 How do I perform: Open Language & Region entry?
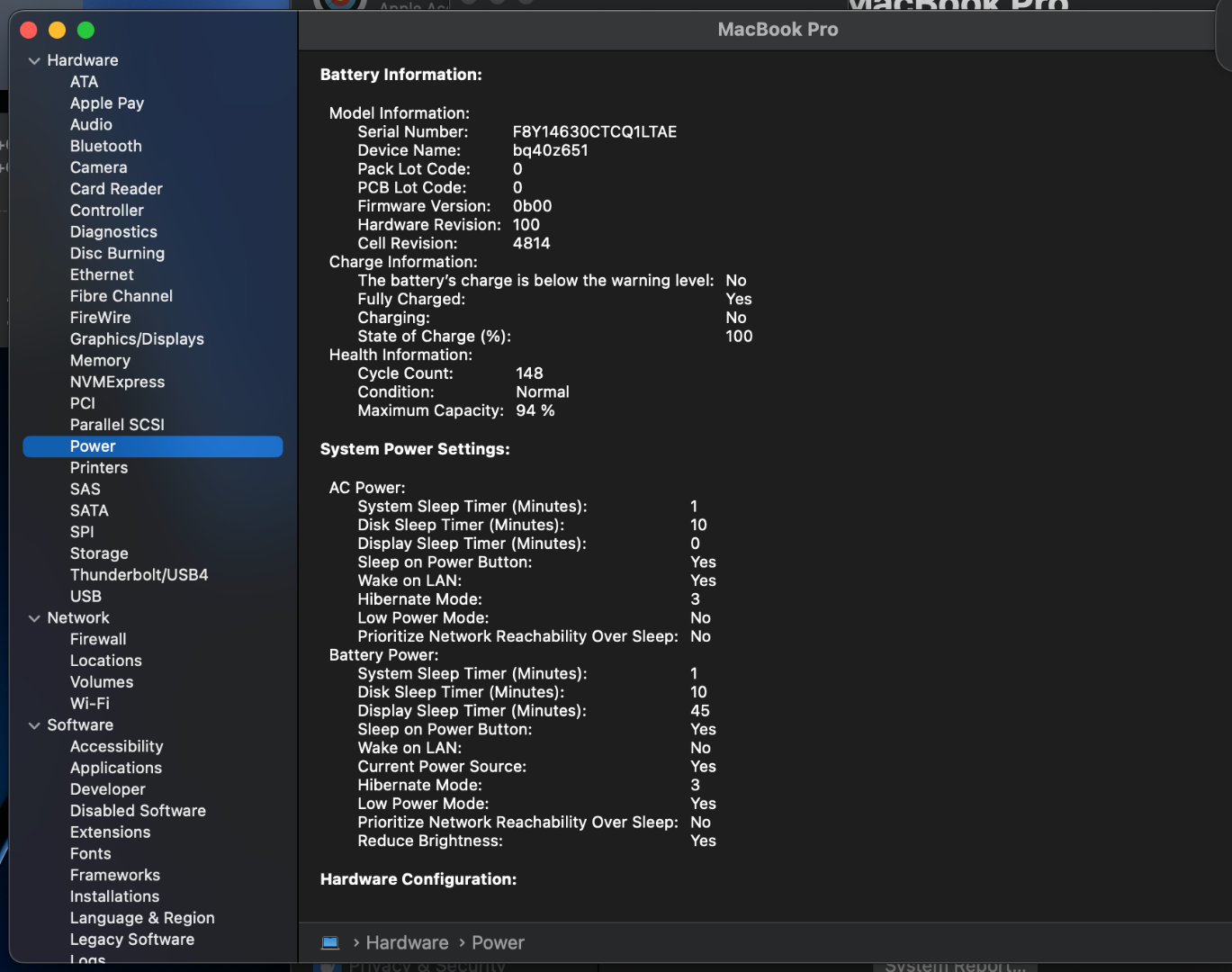click(142, 918)
